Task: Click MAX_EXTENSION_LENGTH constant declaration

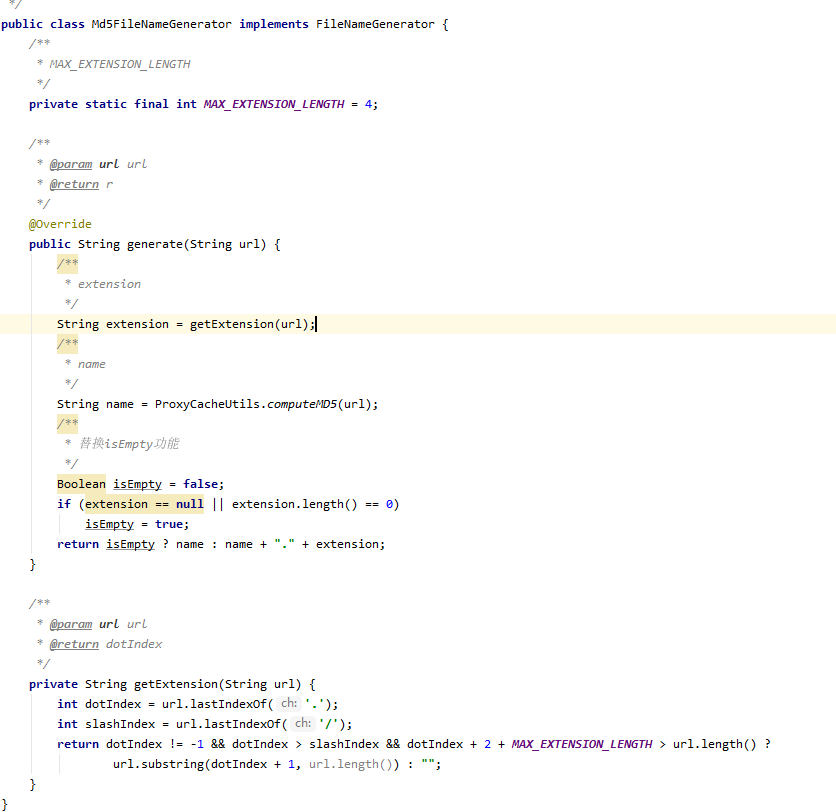Action: click(x=274, y=104)
